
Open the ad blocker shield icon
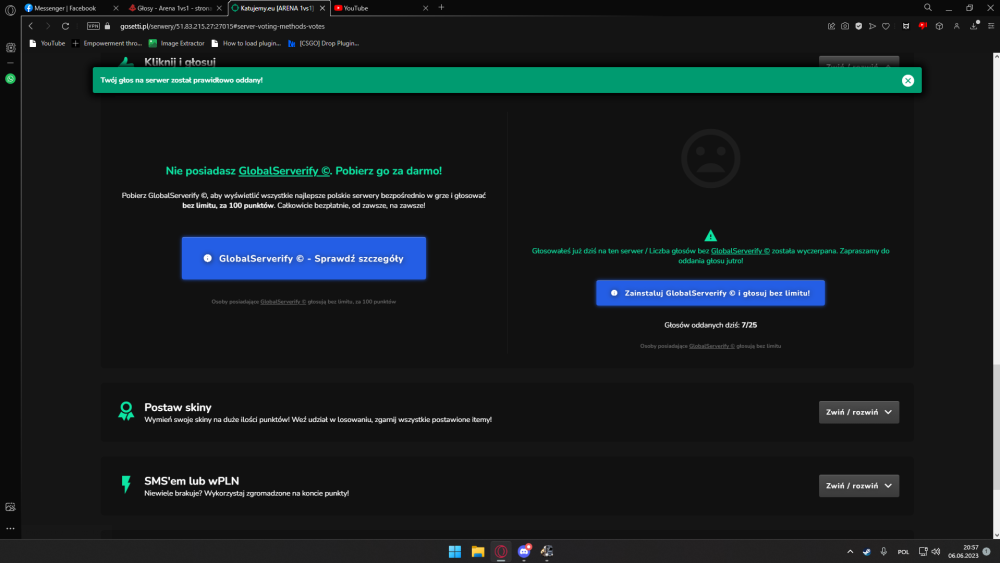(858, 26)
